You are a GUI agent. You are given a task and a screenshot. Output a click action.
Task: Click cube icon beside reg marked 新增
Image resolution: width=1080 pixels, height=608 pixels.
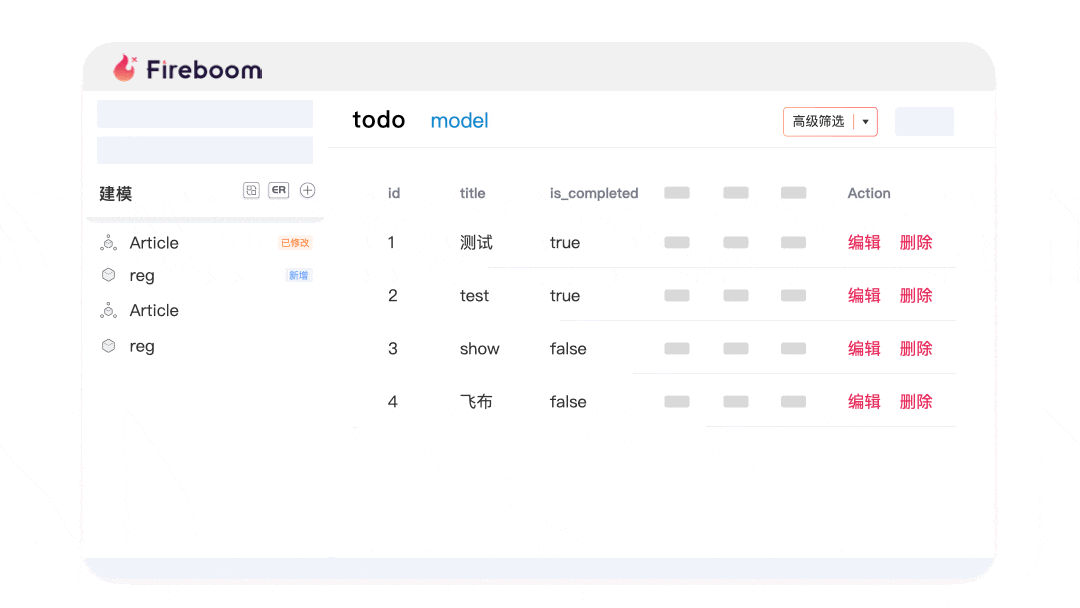pos(109,275)
